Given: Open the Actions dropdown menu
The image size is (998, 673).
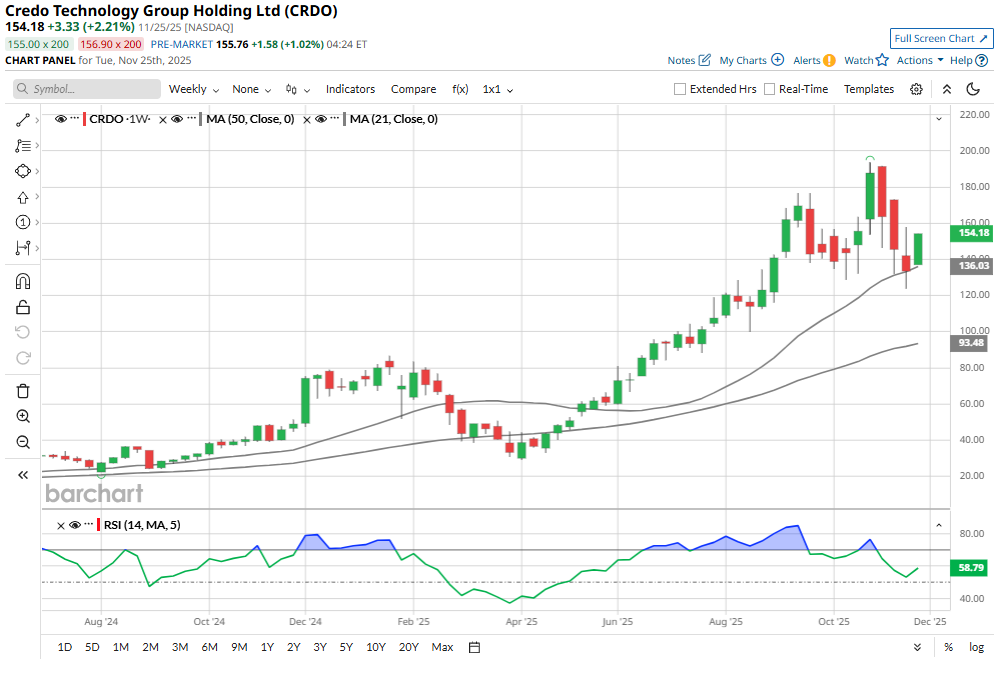Looking at the screenshot, I should coord(920,60).
